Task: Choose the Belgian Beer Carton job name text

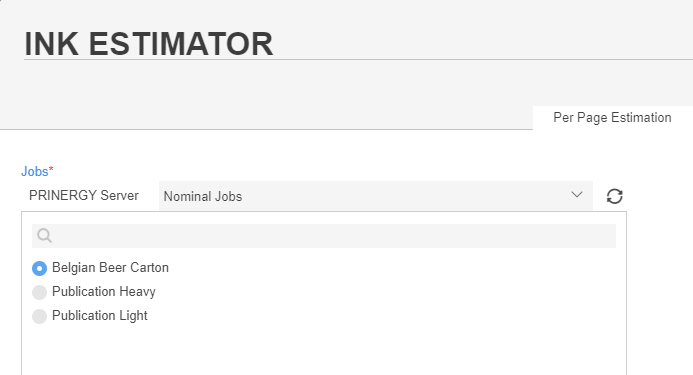Action: coord(110,268)
